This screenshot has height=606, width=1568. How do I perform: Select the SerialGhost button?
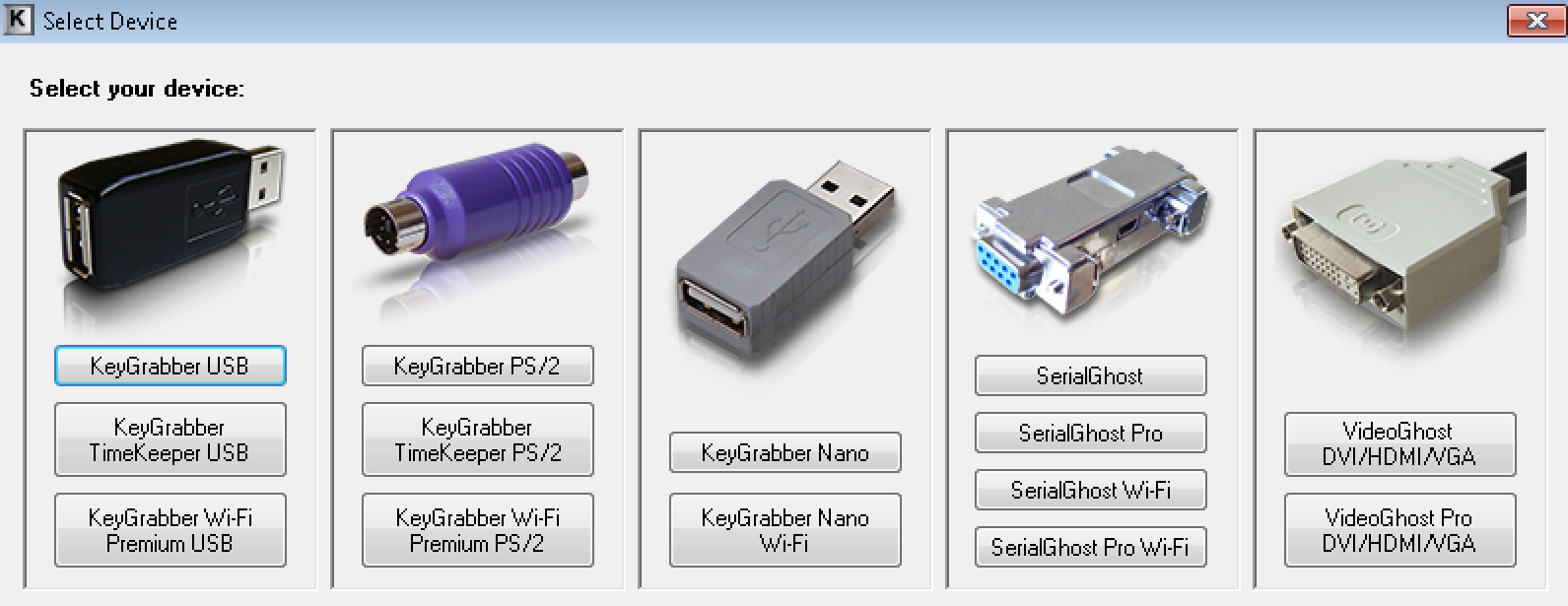click(1091, 375)
